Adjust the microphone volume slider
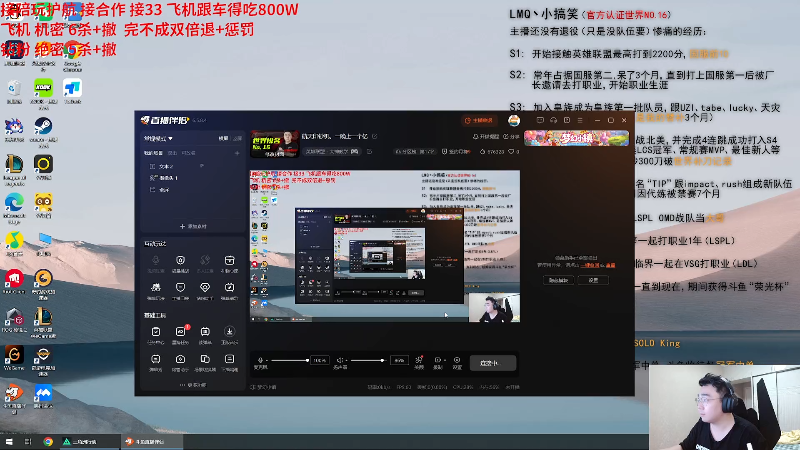 tap(290, 361)
